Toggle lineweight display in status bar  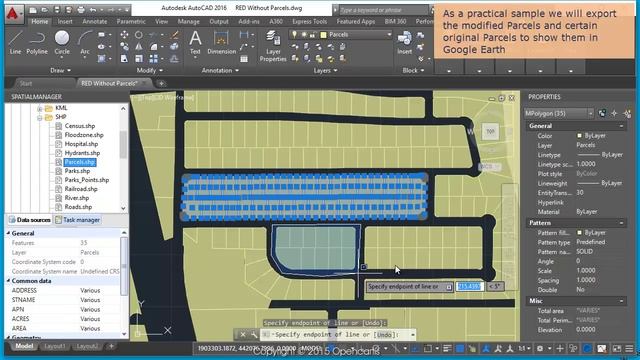(x=447, y=349)
